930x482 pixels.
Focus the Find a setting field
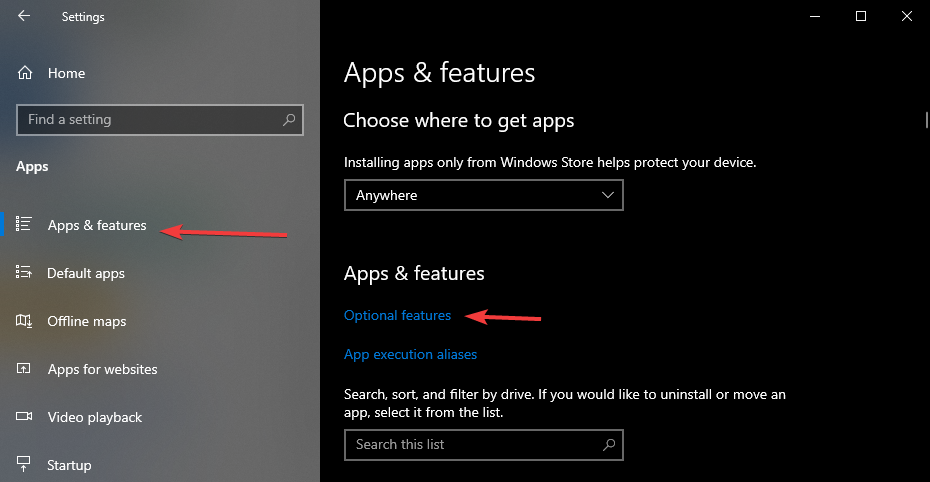pos(160,120)
